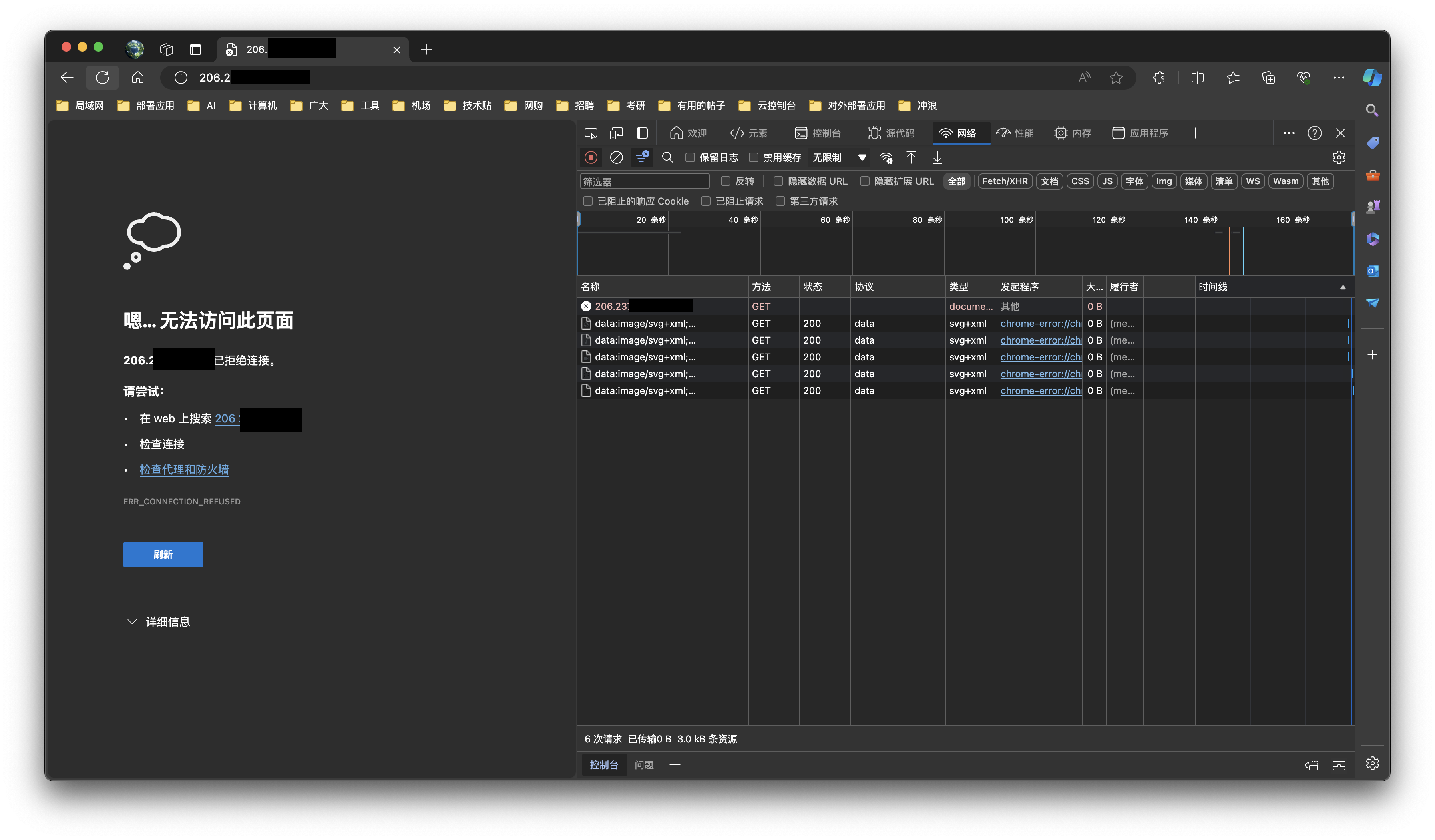Open browser essentials heart icon
The image size is (1435, 840).
point(1303,77)
